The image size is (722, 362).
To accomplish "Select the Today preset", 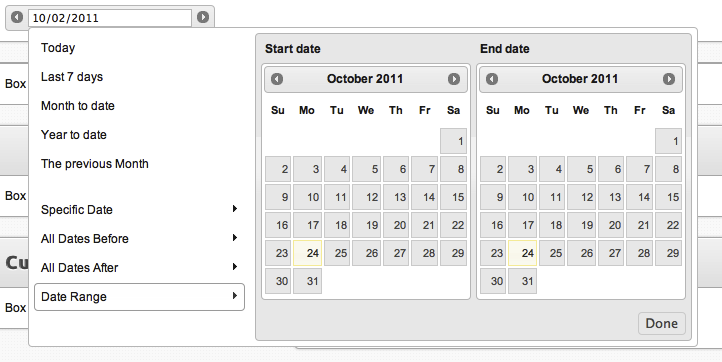I will [58, 48].
